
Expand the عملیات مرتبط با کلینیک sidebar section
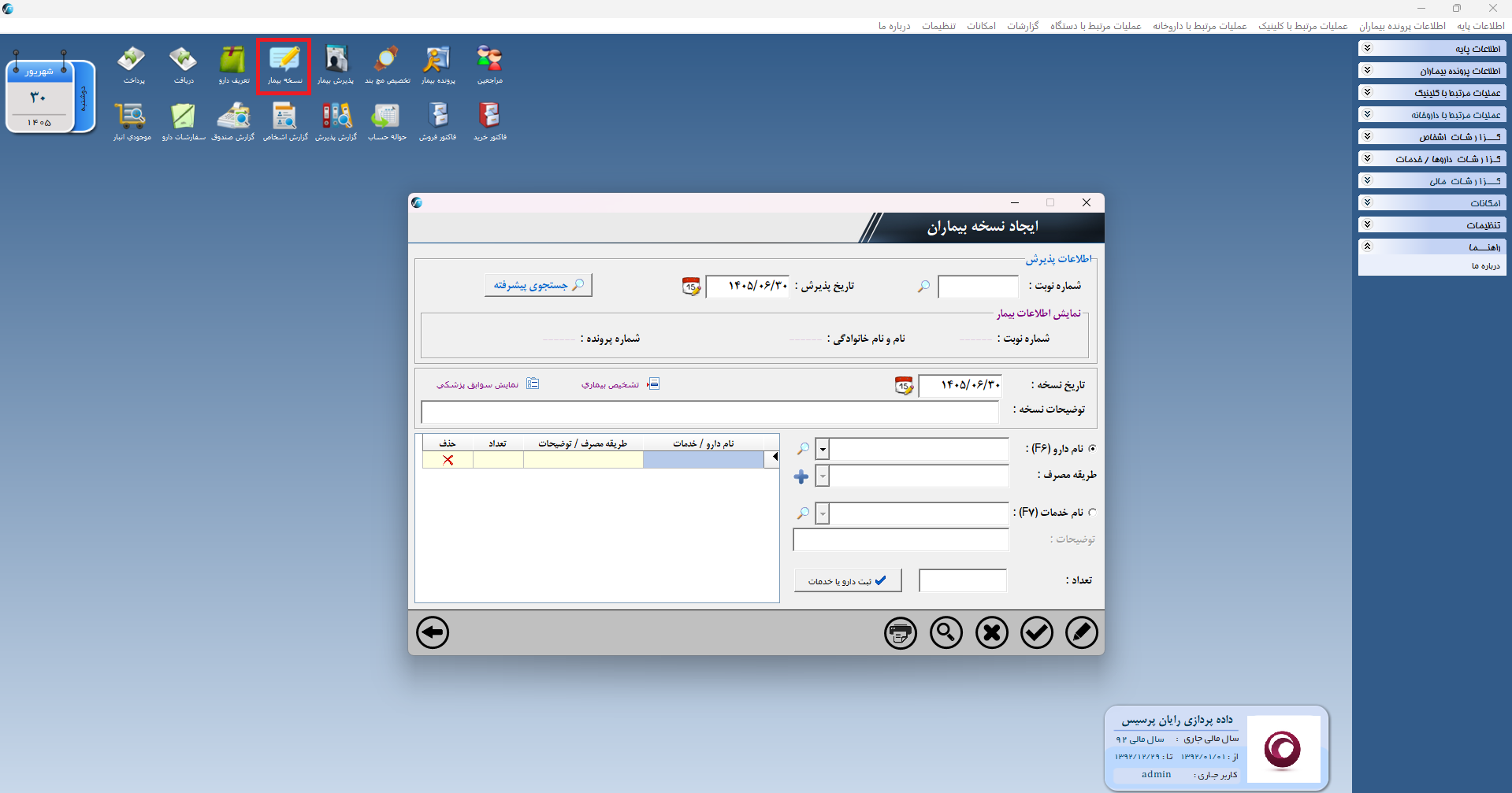[1432, 93]
